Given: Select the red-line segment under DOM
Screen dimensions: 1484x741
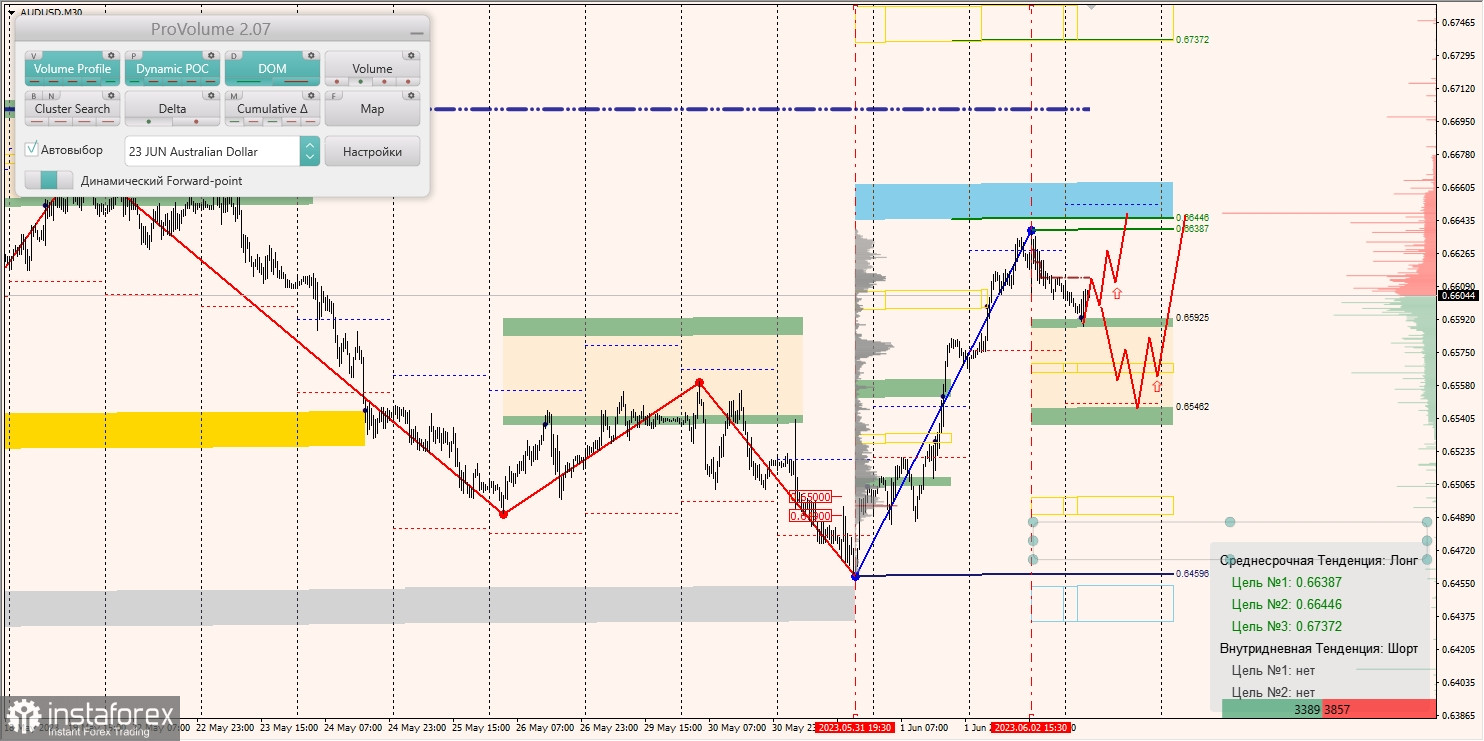Looking at the screenshot, I should (296, 81).
